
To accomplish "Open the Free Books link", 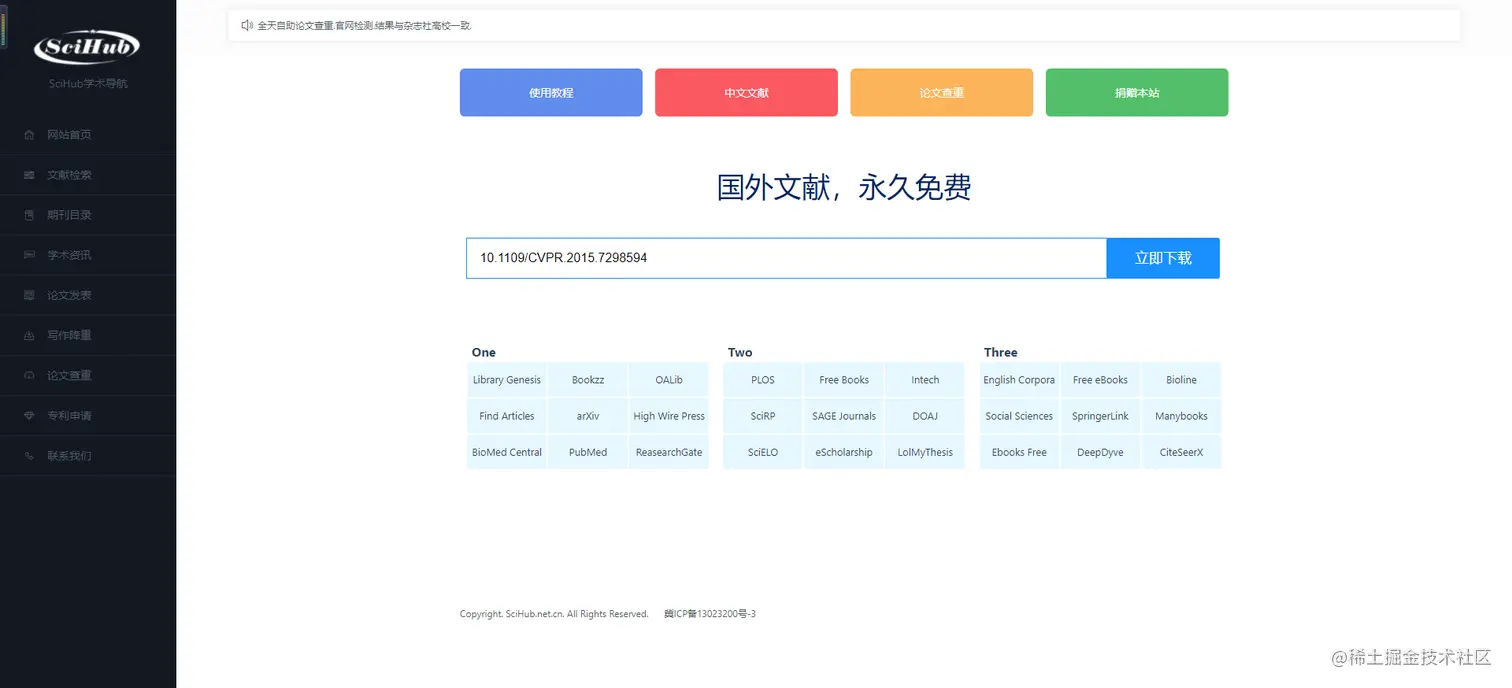I will click(x=844, y=380).
